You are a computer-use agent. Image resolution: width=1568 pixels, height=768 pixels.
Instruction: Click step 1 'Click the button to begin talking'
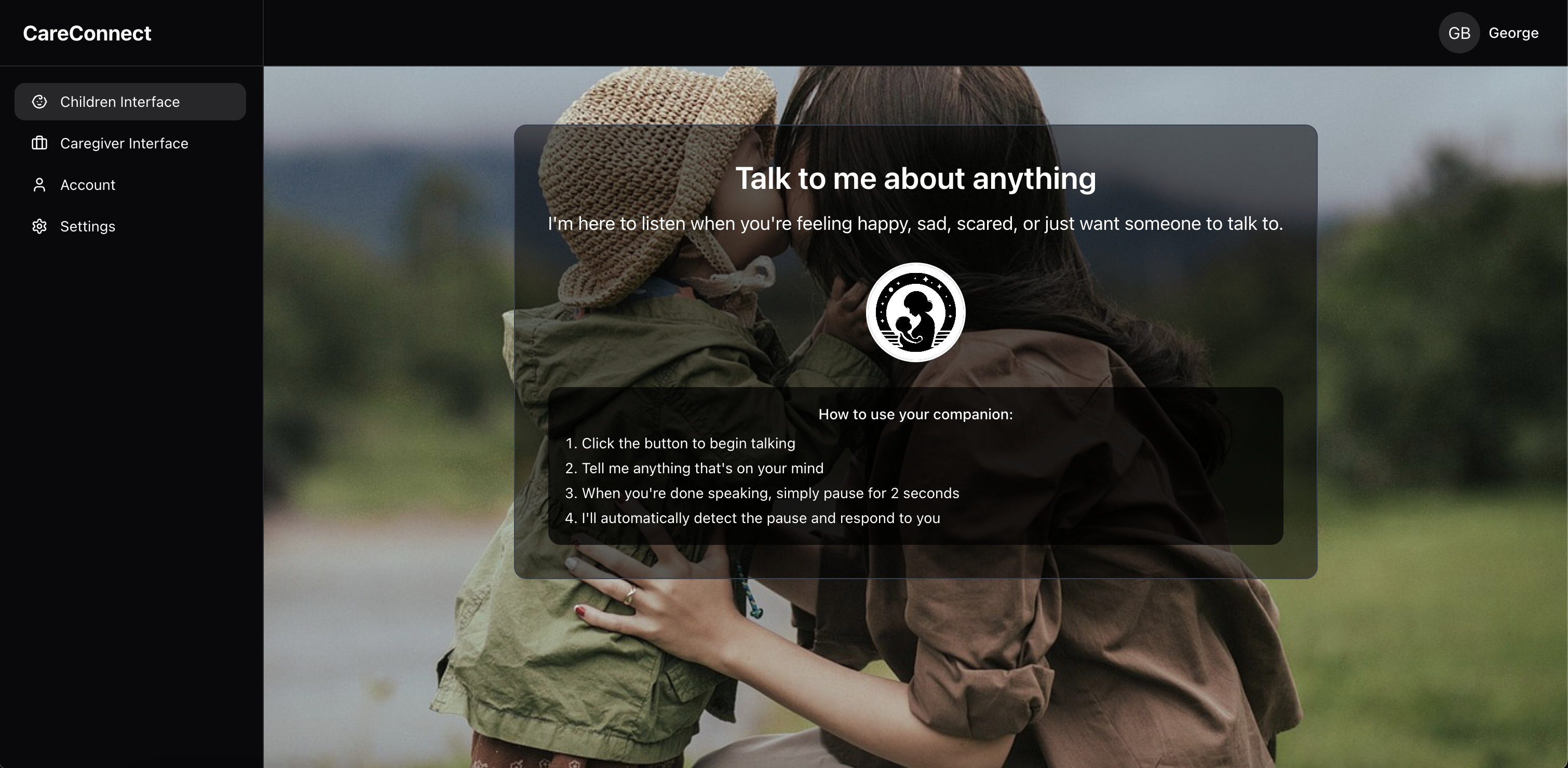coord(688,443)
